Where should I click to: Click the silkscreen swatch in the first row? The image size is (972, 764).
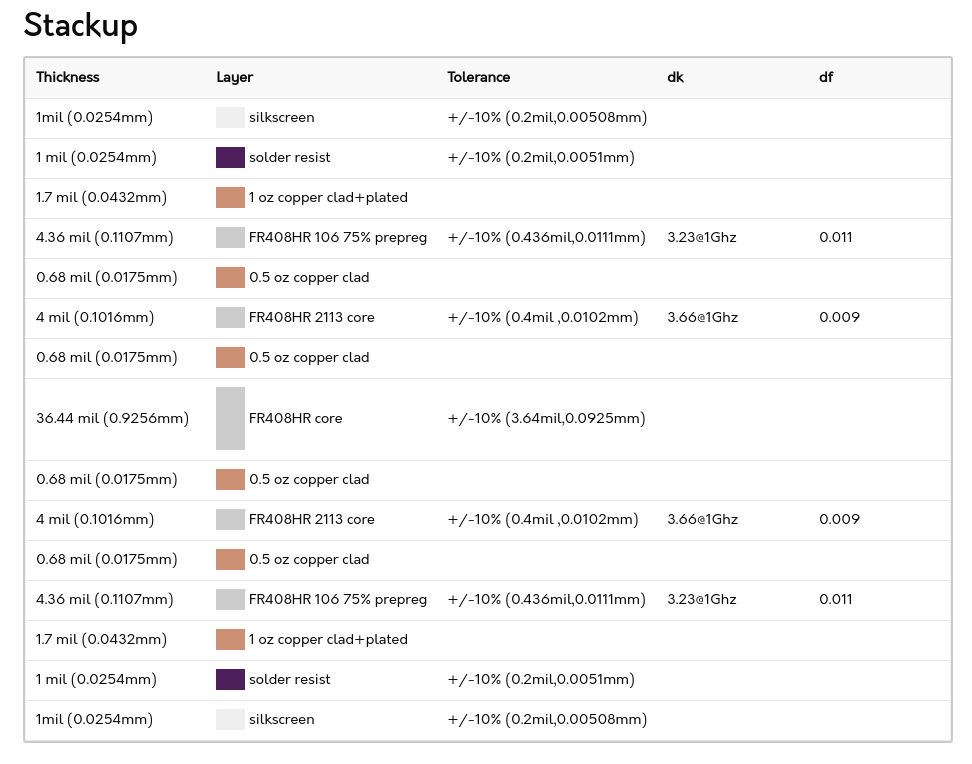coord(230,117)
